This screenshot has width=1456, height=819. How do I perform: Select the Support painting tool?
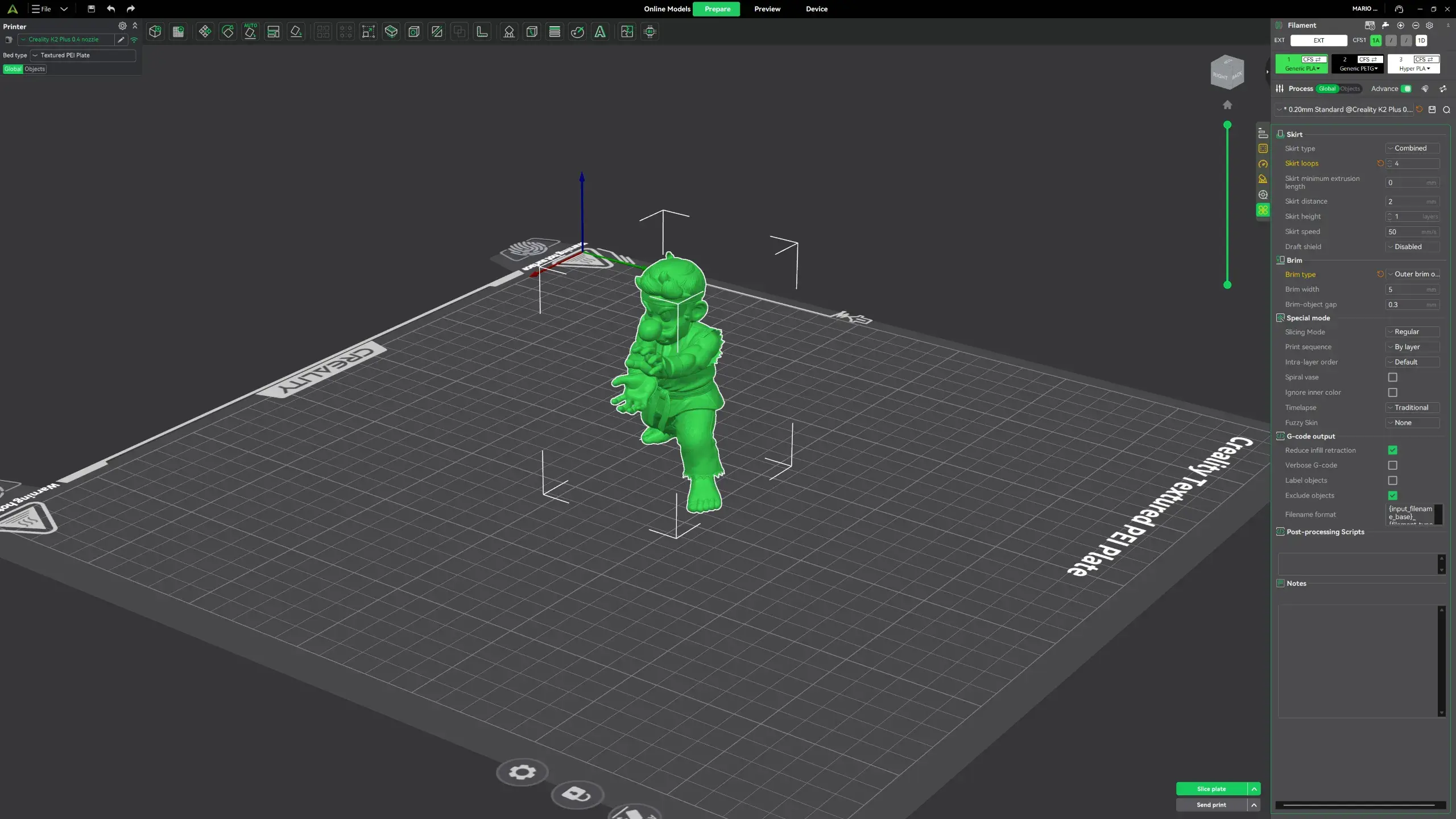click(x=509, y=32)
